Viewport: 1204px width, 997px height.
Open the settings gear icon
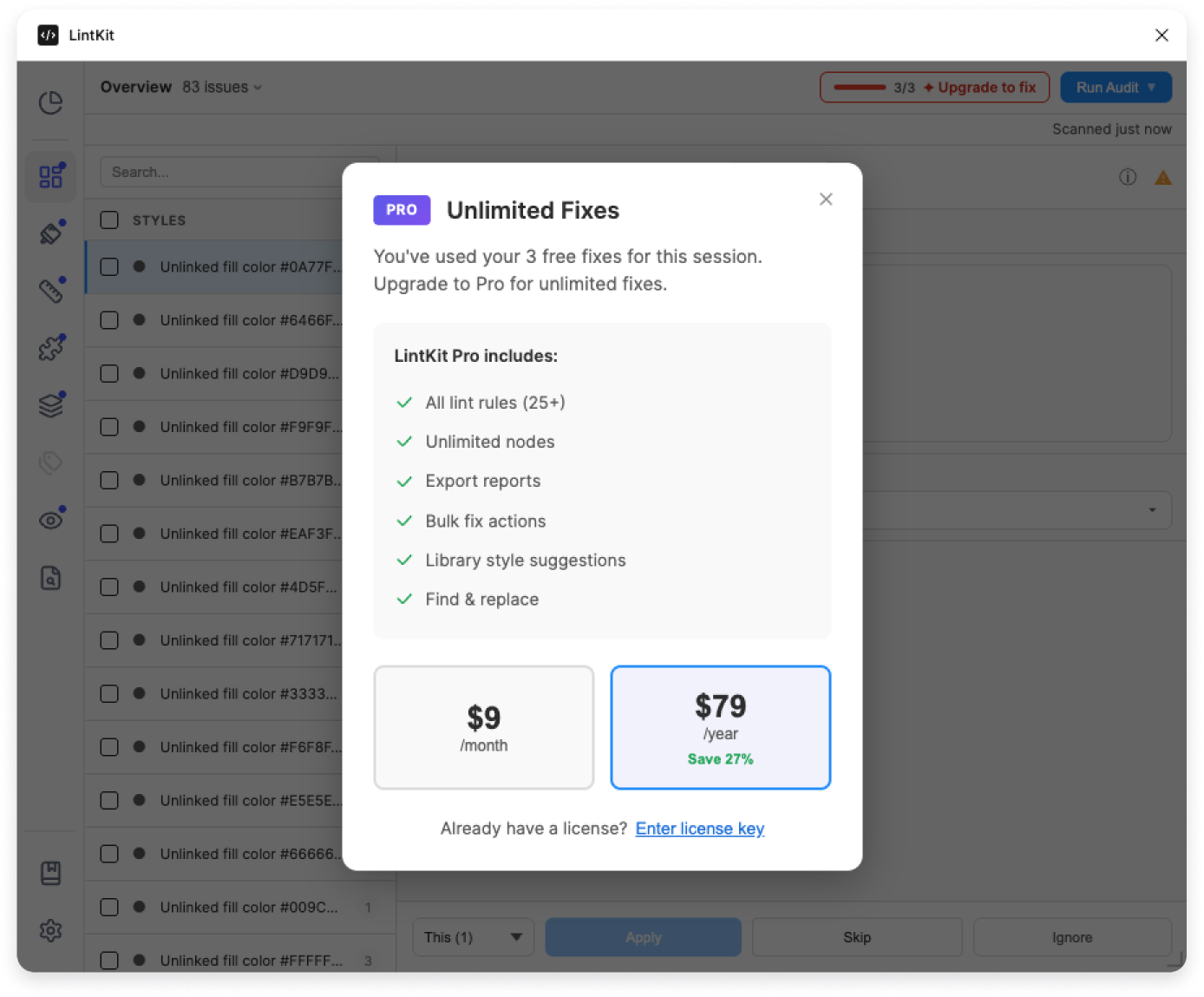tap(51, 930)
